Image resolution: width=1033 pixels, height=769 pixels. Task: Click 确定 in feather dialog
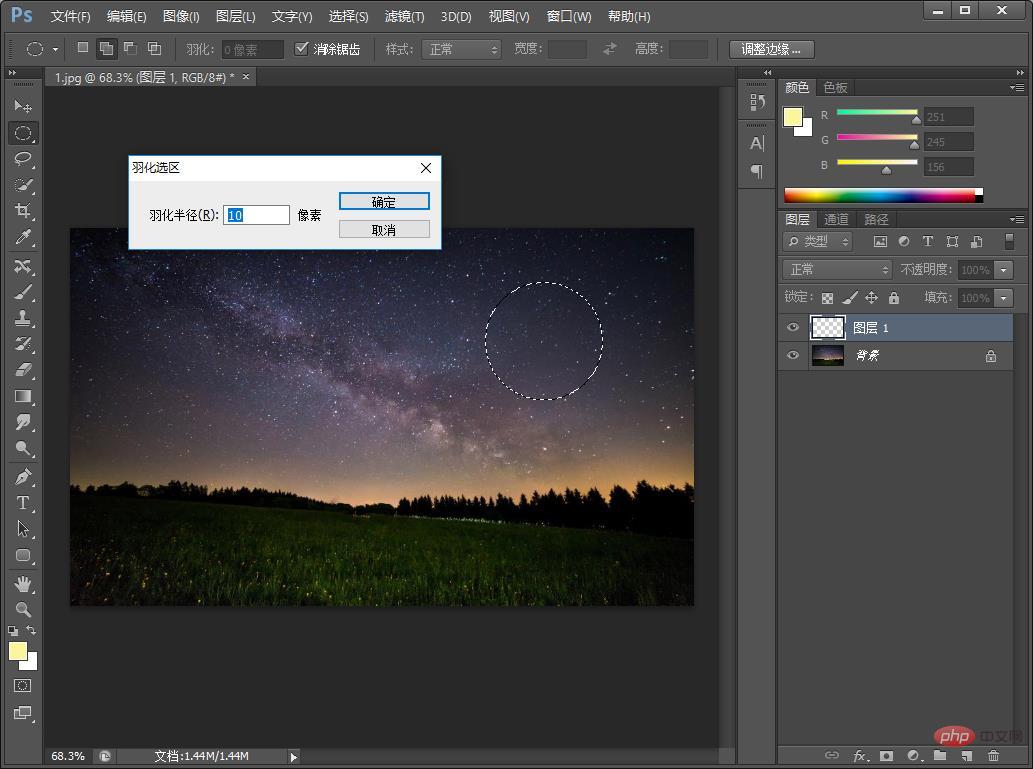click(384, 202)
